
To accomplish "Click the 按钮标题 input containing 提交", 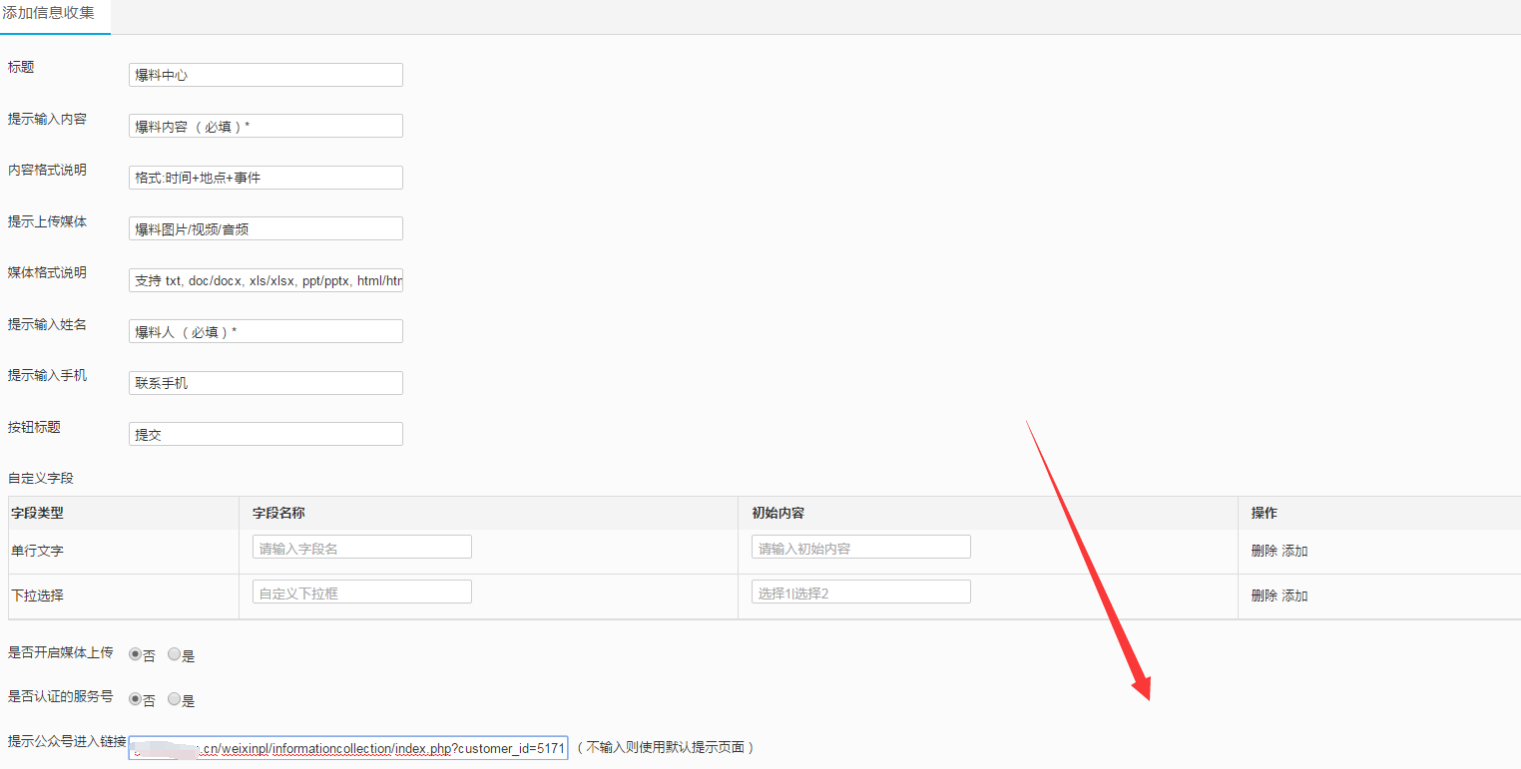I will [265, 434].
